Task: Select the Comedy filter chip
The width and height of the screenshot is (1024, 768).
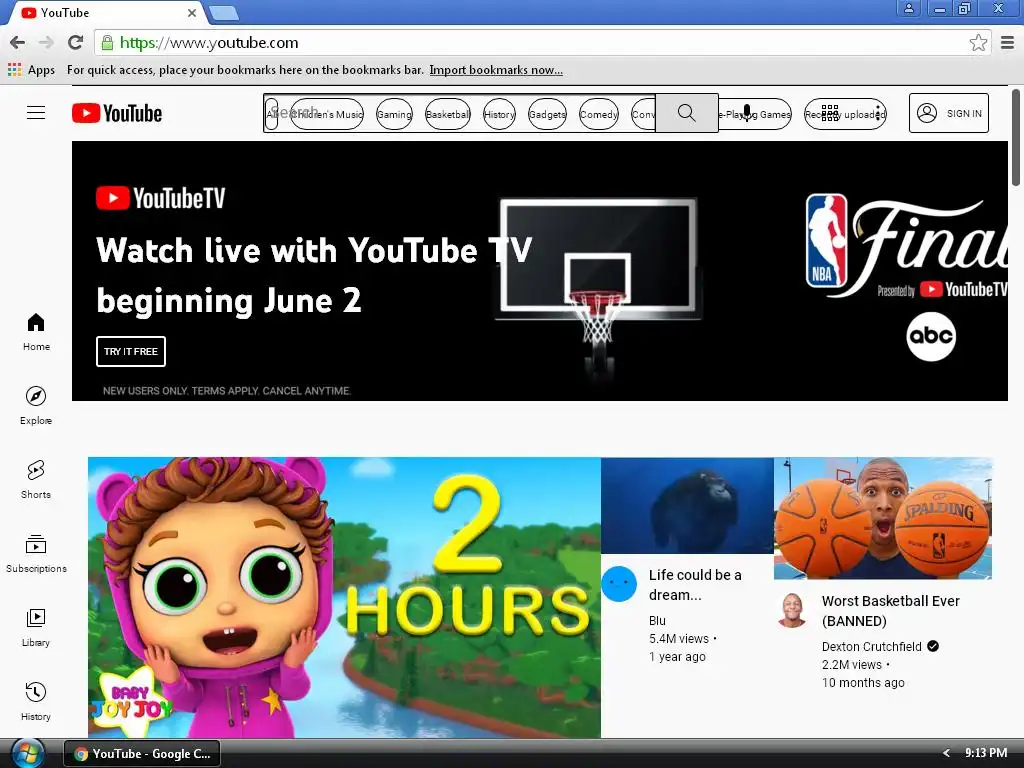Action: pyautogui.click(x=599, y=114)
